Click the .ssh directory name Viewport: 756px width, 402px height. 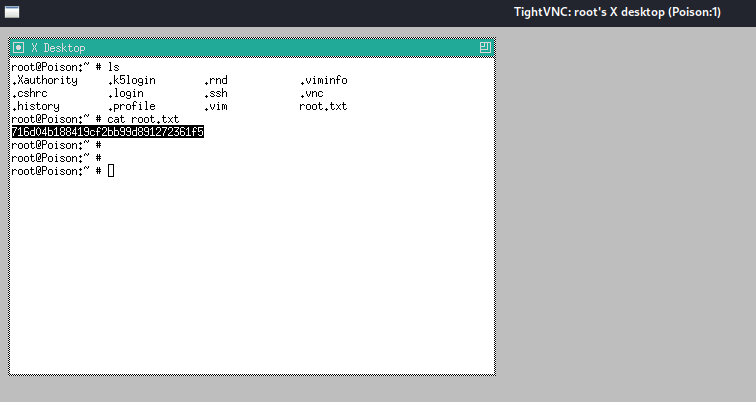216,93
